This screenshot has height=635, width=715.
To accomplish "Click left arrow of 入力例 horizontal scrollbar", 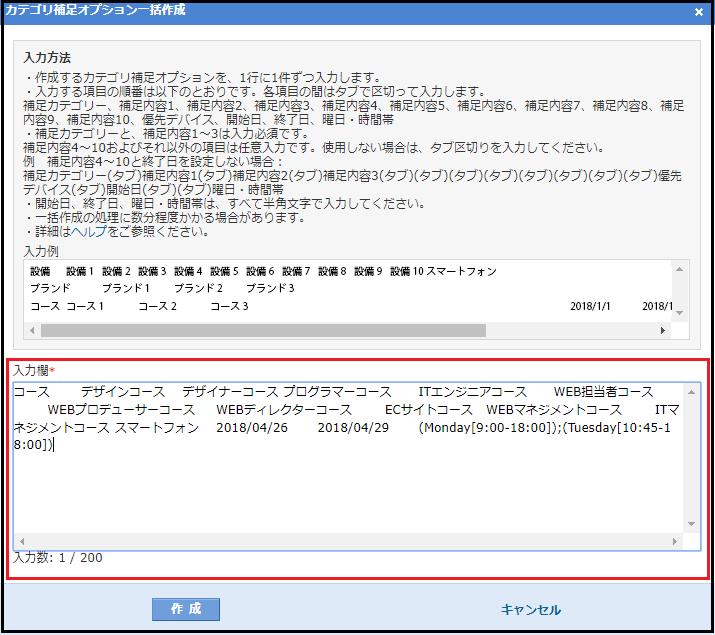I will (x=32, y=330).
